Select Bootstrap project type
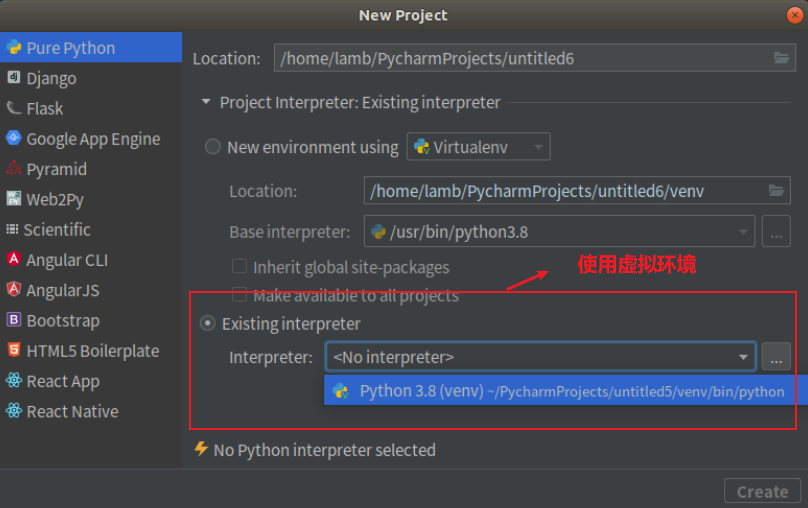The image size is (808, 508). click(x=91, y=320)
